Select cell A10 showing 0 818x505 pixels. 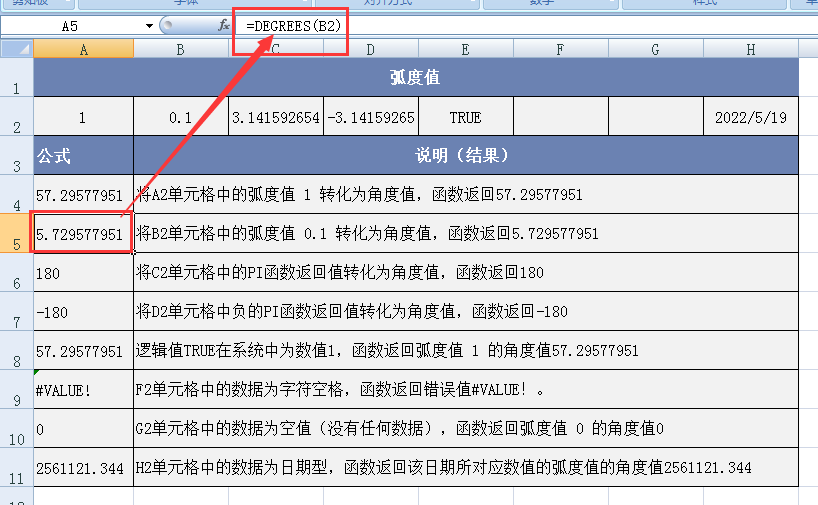click(83, 428)
